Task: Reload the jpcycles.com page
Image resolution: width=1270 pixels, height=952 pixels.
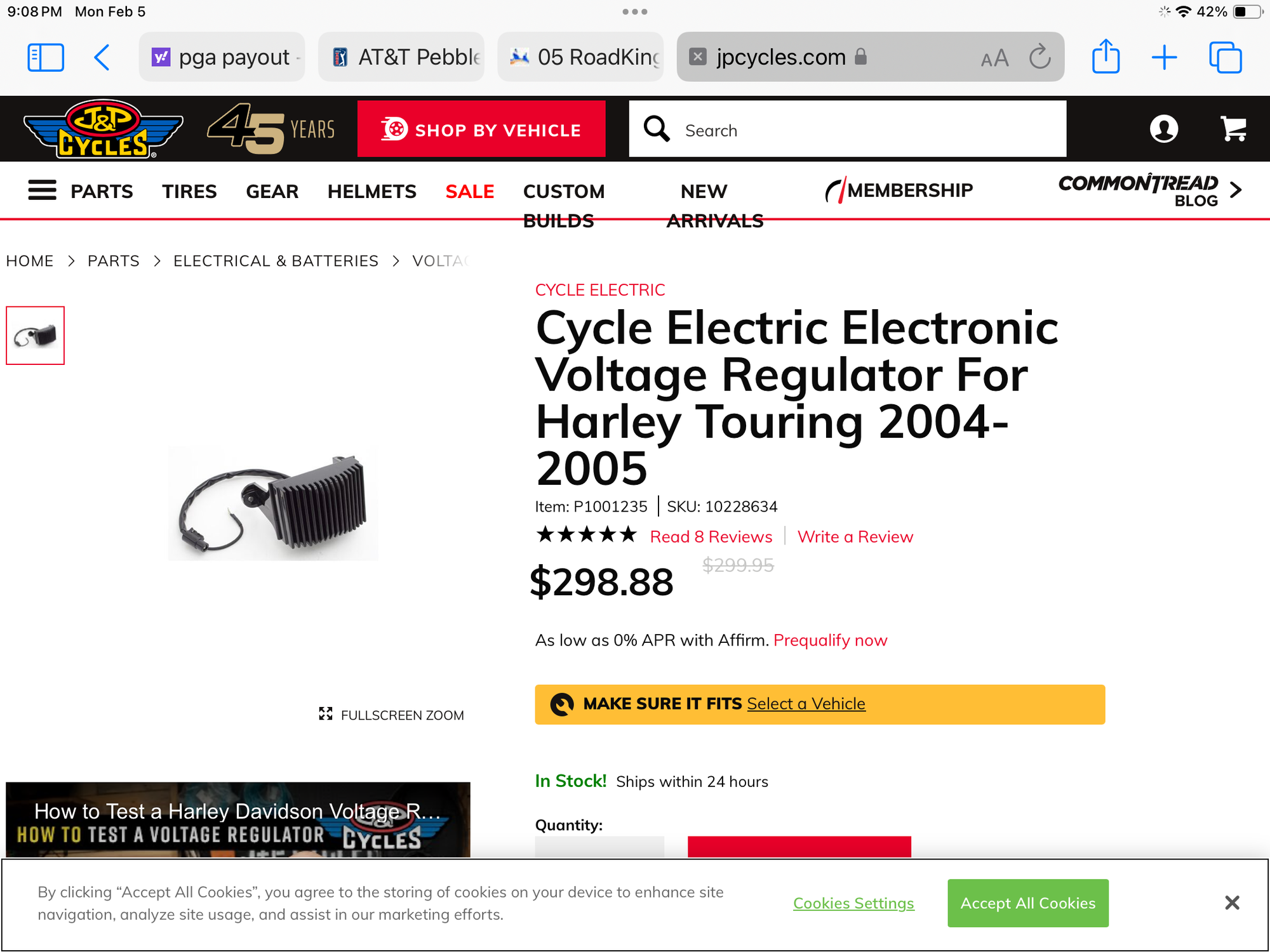Action: 1039,57
